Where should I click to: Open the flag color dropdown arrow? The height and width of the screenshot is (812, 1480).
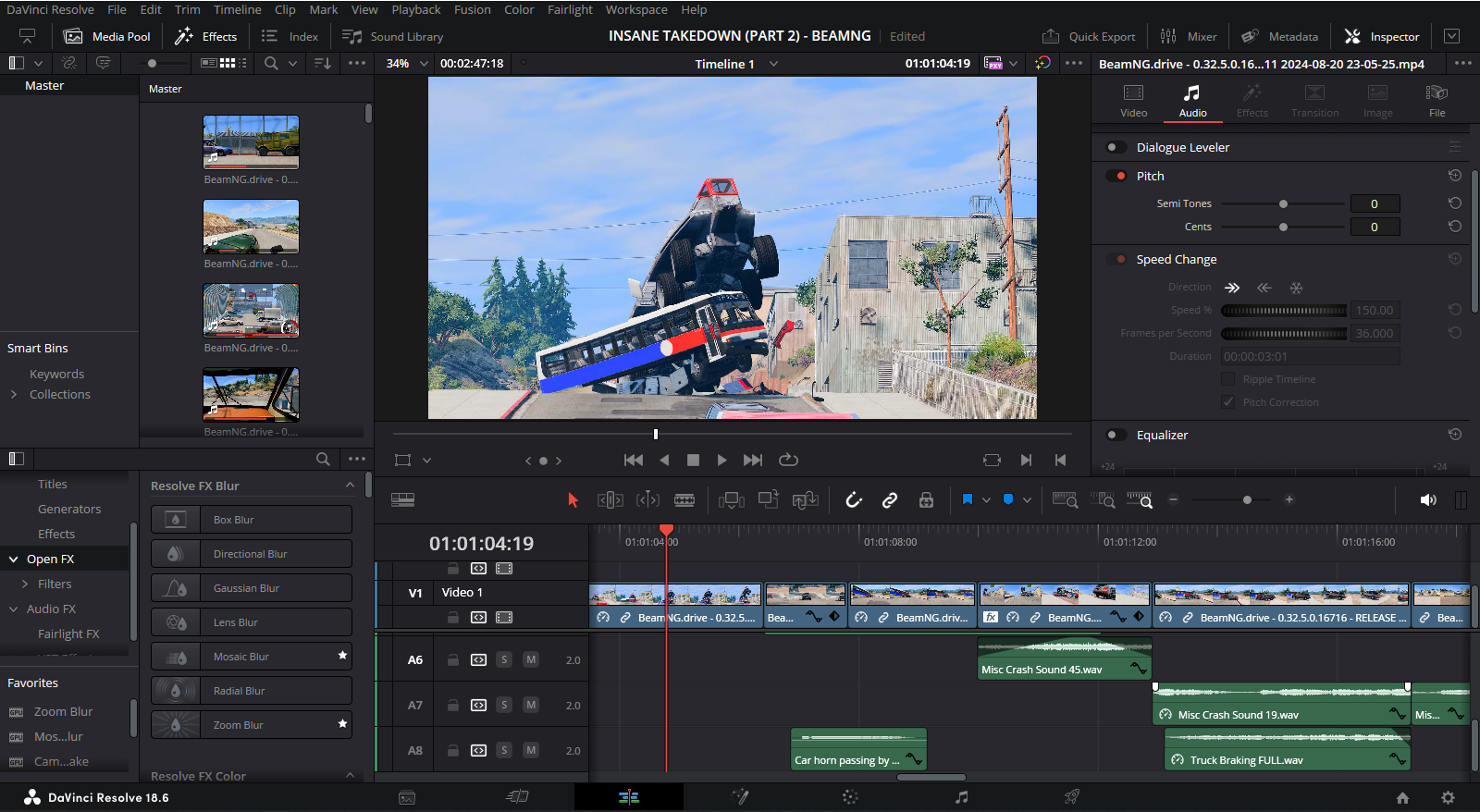(x=986, y=500)
